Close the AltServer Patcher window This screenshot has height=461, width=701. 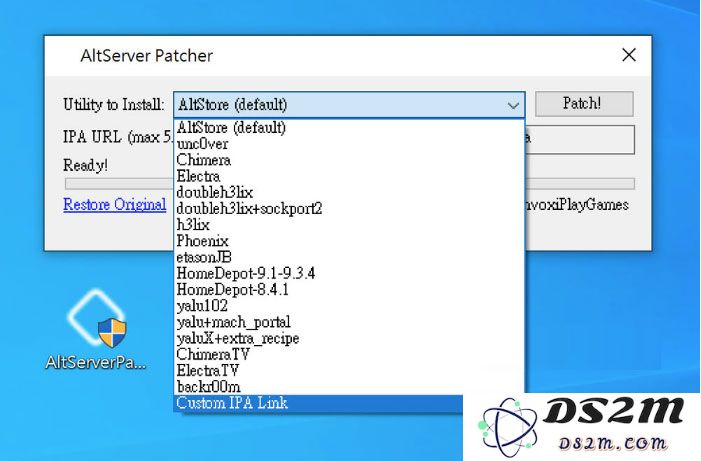(x=629, y=55)
